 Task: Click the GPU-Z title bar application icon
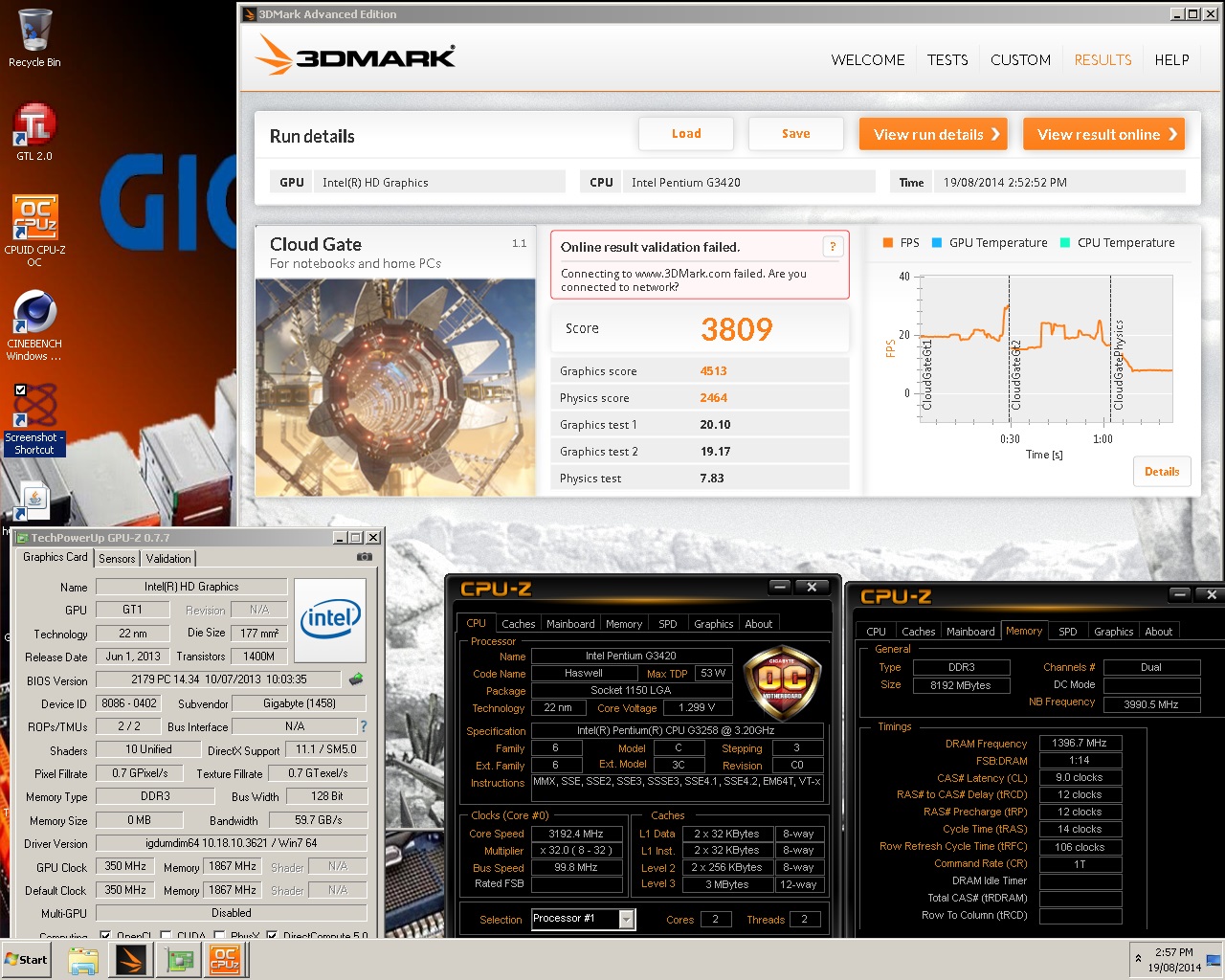[x=22, y=538]
